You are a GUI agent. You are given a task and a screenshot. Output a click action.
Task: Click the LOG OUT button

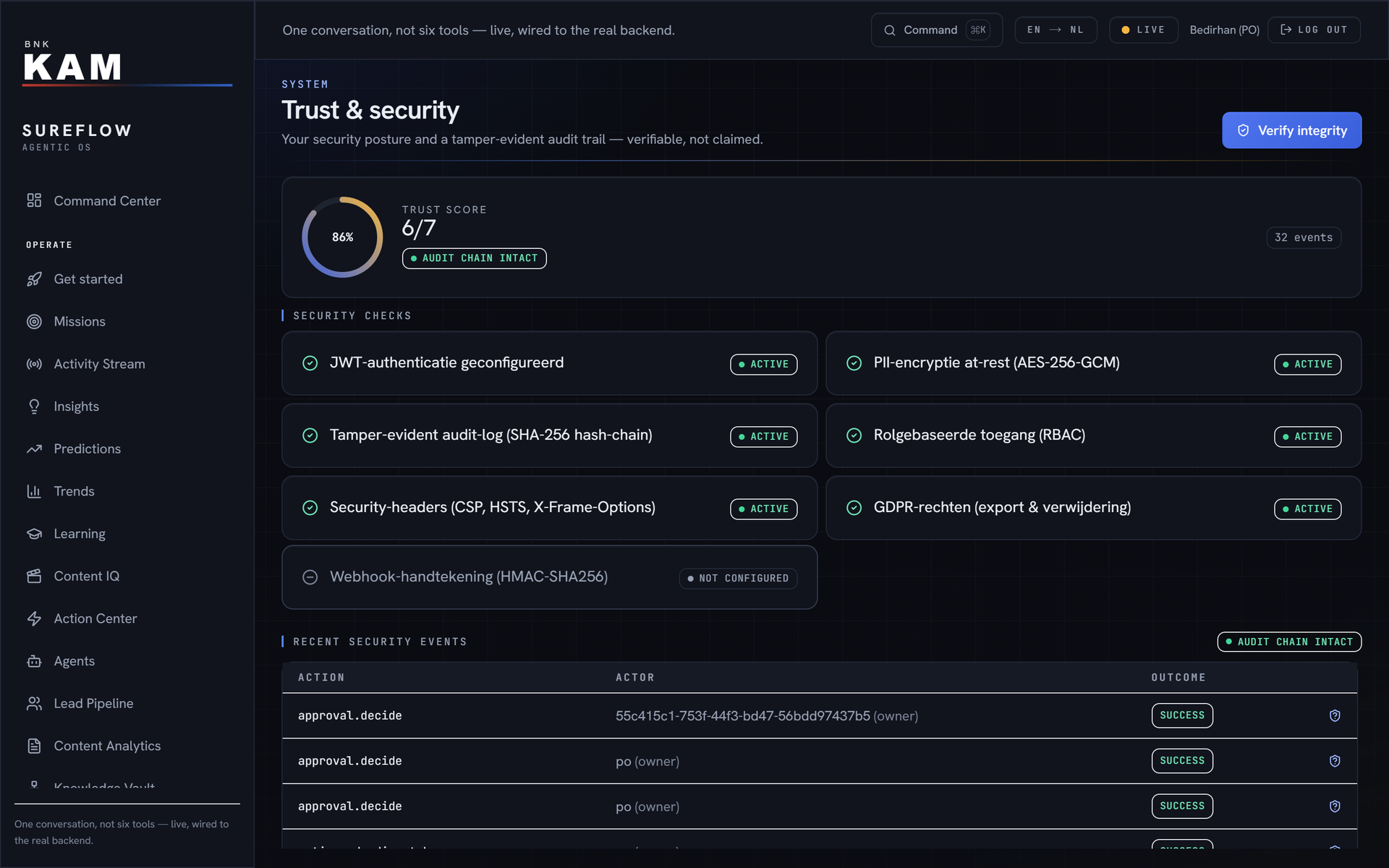(1314, 30)
